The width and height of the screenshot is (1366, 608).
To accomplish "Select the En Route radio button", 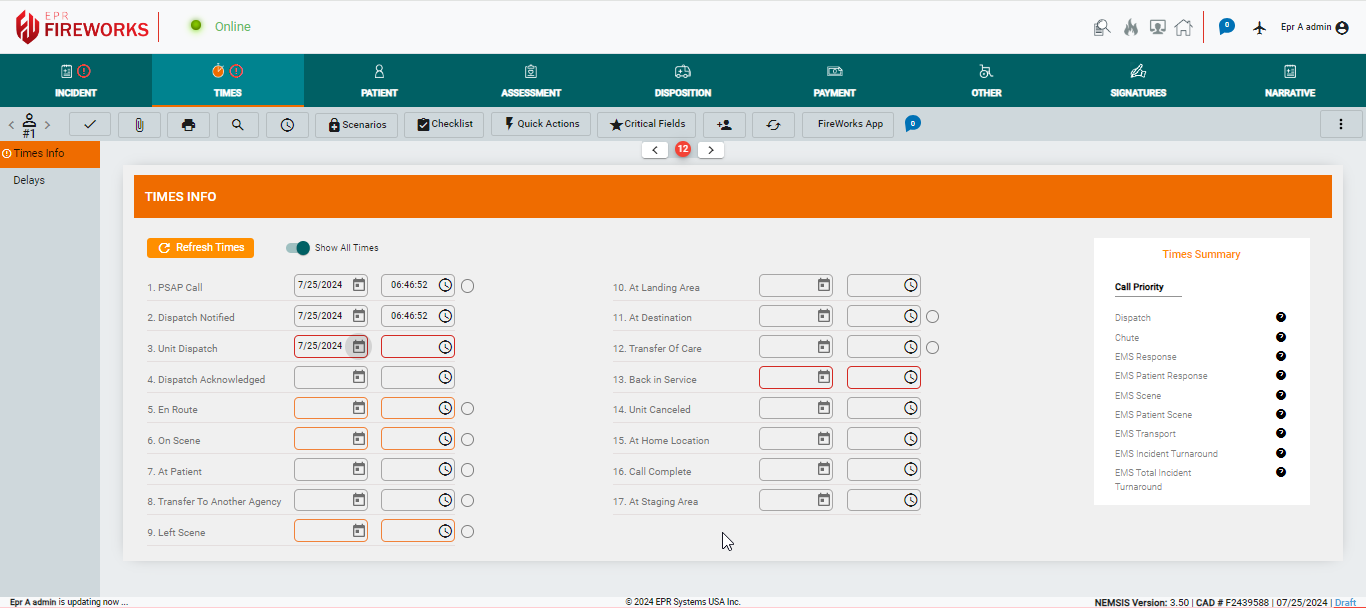I will tap(468, 408).
